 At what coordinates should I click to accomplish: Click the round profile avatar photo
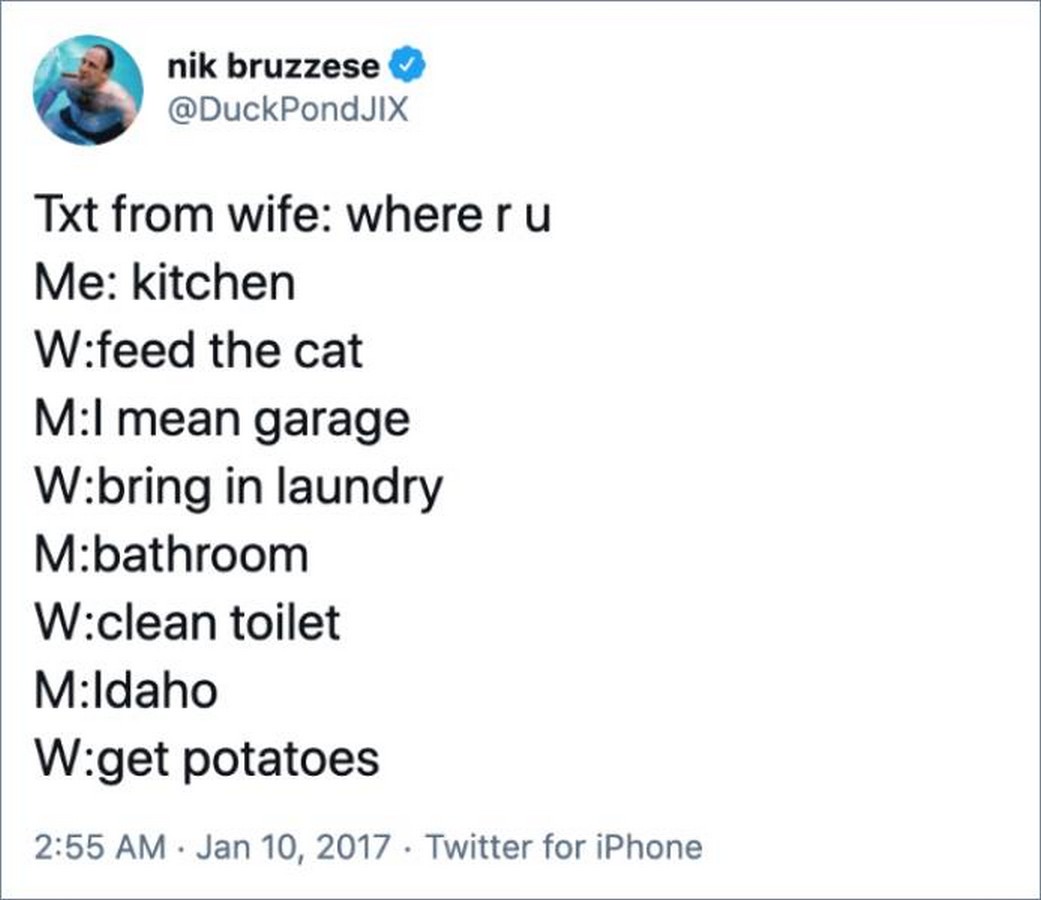point(88,90)
